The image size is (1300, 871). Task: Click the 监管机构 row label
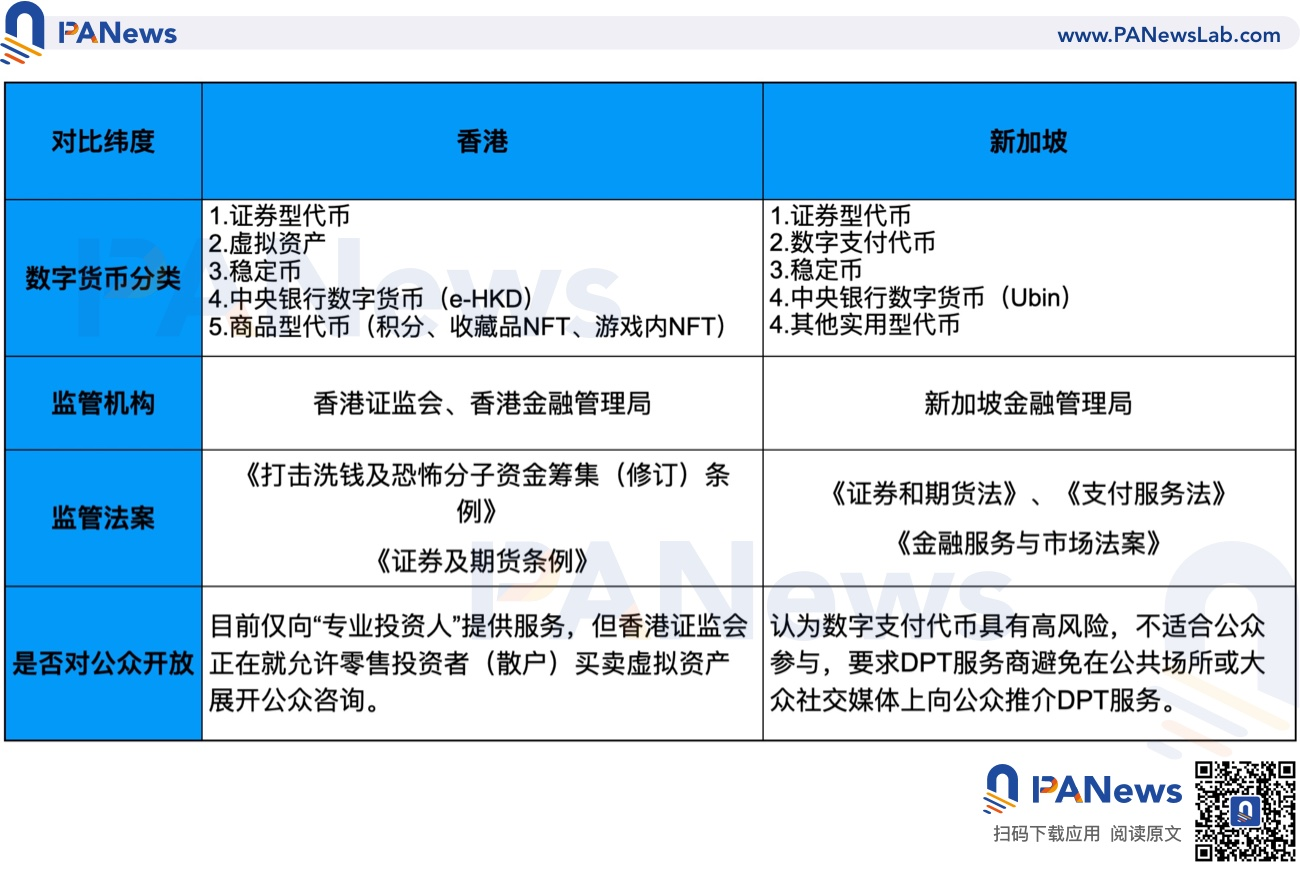click(103, 403)
